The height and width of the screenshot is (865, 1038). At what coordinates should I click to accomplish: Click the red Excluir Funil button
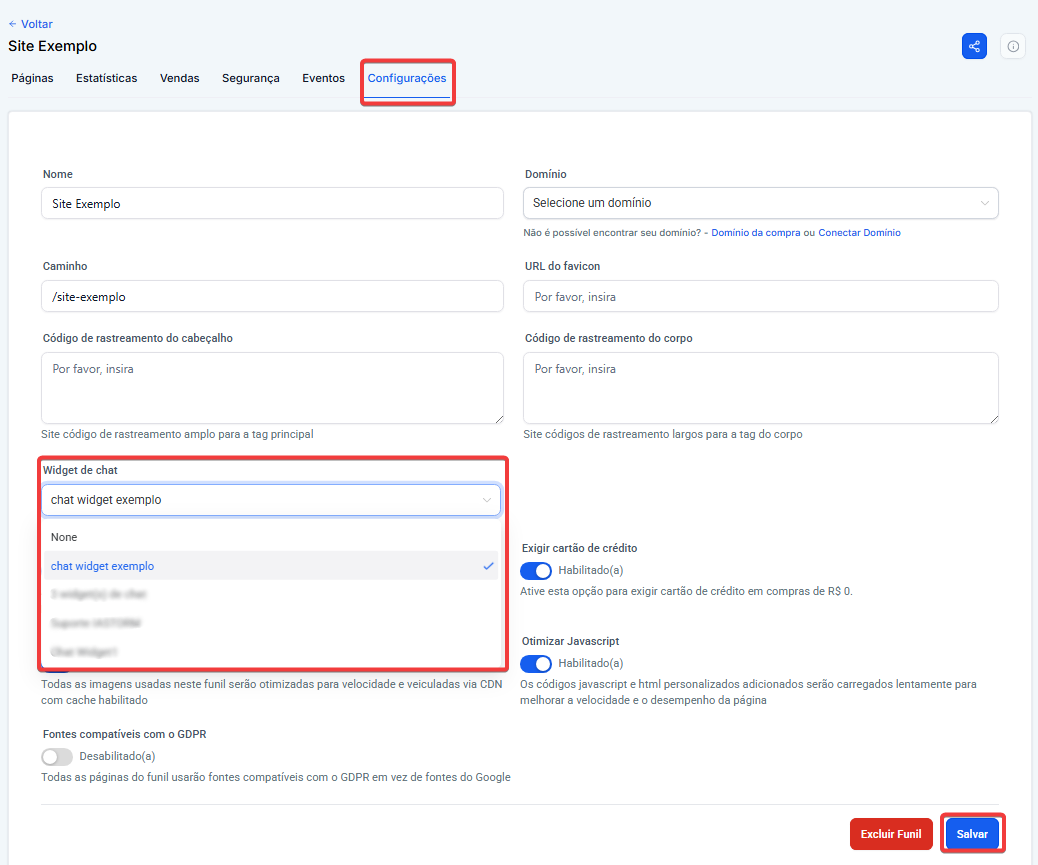click(890, 833)
